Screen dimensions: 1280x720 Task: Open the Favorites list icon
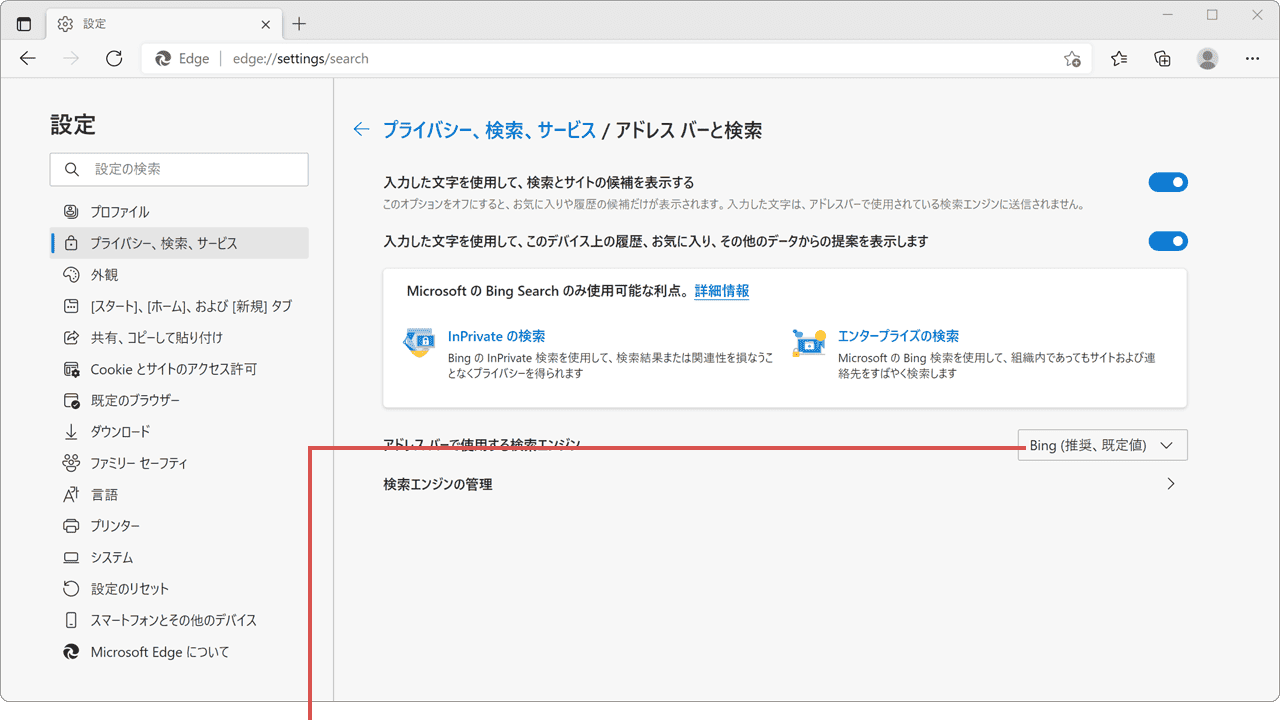(x=1119, y=59)
